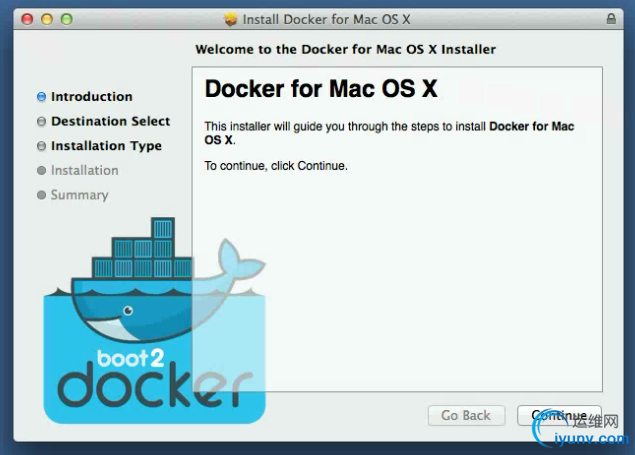Click the 'Welcome to the Docker for Mac OS X Installer' title
Screen dimensions: 635x455
click(x=345, y=49)
